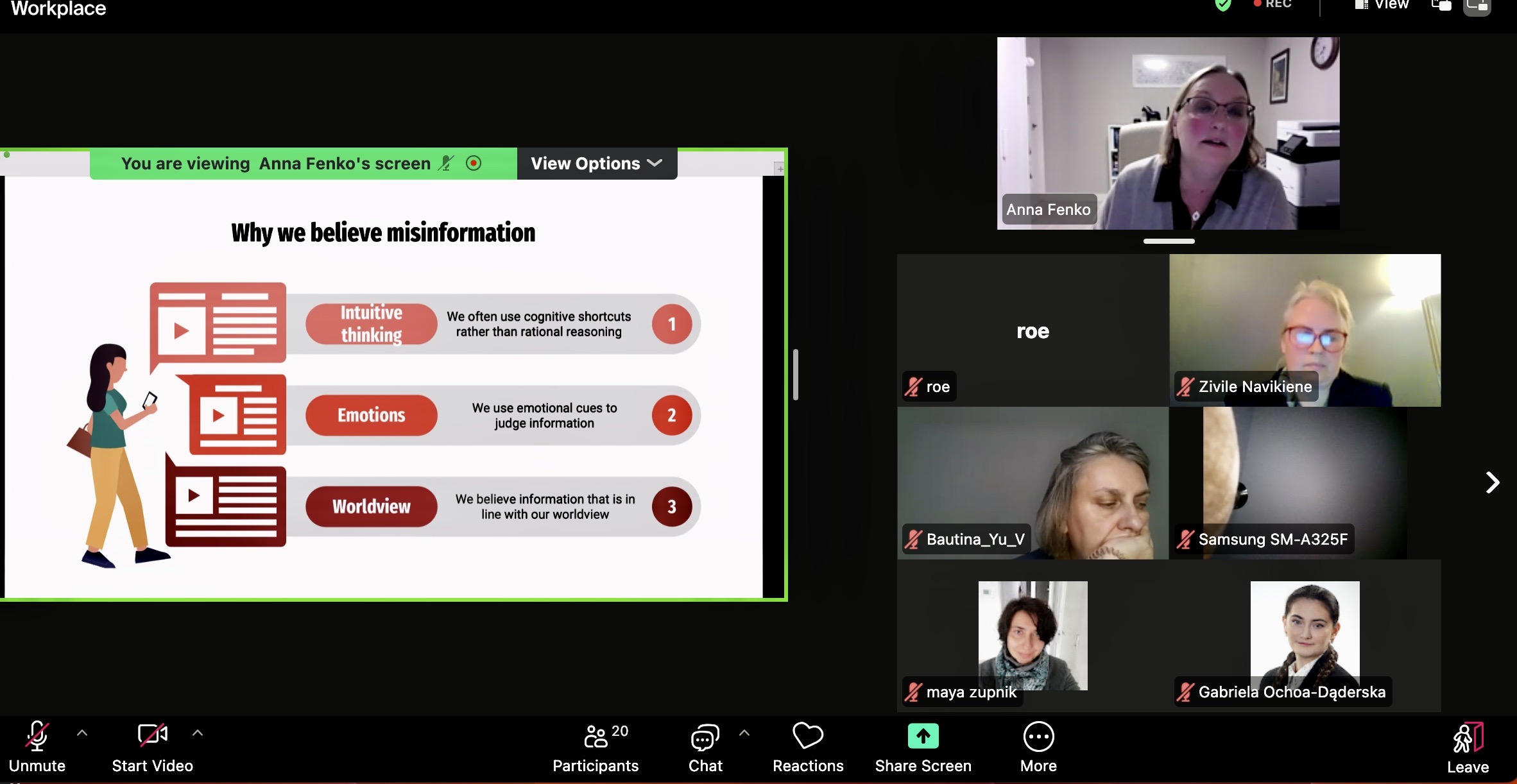Click the gallery resize handle under Anna Fenko
Image resolution: width=1517 pixels, height=784 pixels.
[1169, 241]
